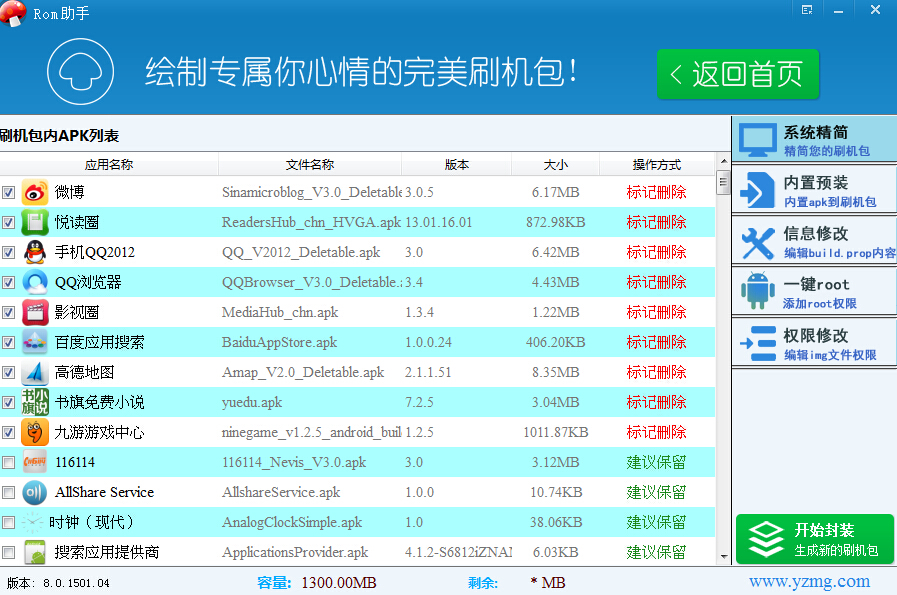Click the list arrow icon of 权限修改
The height and width of the screenshot is (595, 897).
[x=757, y=343]
